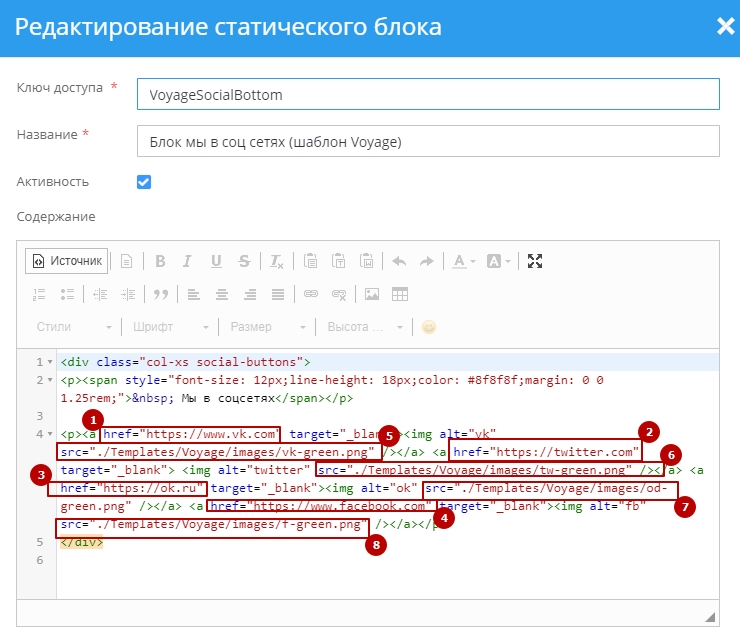Click the insert table icon
Screen dimensions: 740x637
[x=399, y=294]
